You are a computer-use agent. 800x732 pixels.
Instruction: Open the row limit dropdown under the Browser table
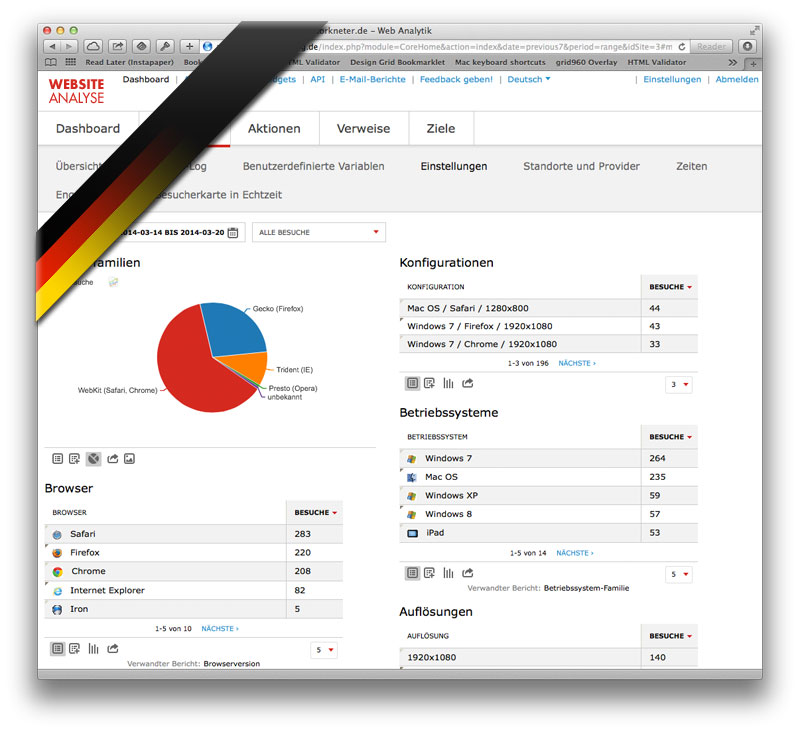(x=324, y=650)
